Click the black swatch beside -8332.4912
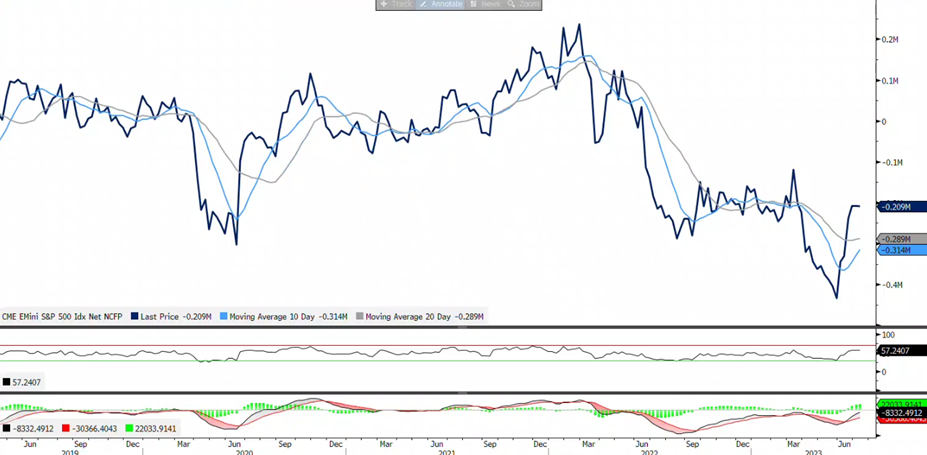This screenshot has height=455, width=927. click(x=7, y=429)
